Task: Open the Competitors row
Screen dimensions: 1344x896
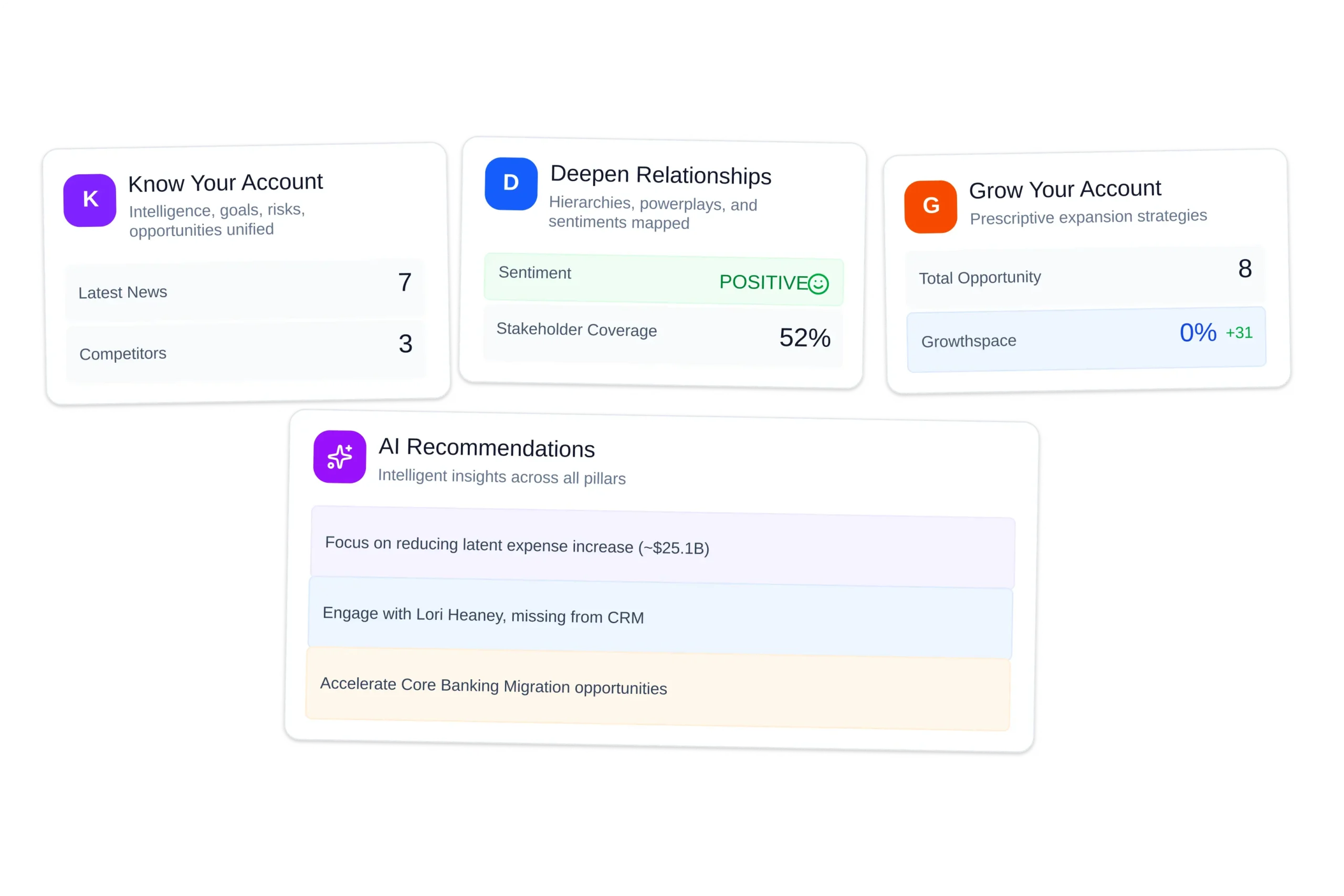Action: coord(246,351)
